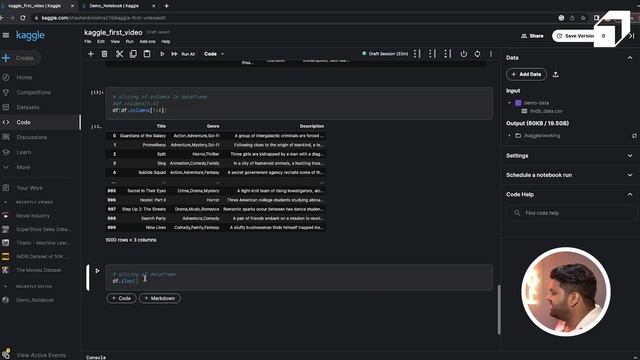Expand More in left sidebar

[23, 167]
